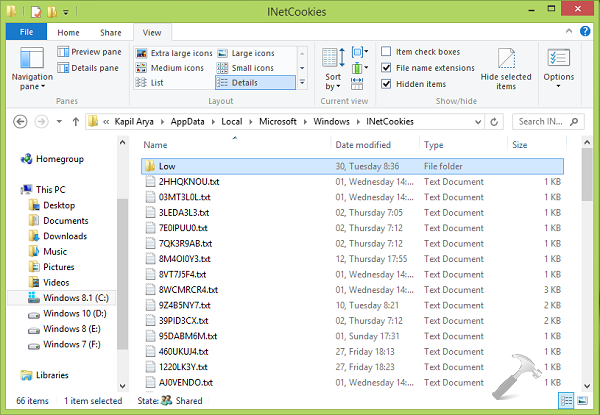Switch layout to Extra large icons

point(174,53)
